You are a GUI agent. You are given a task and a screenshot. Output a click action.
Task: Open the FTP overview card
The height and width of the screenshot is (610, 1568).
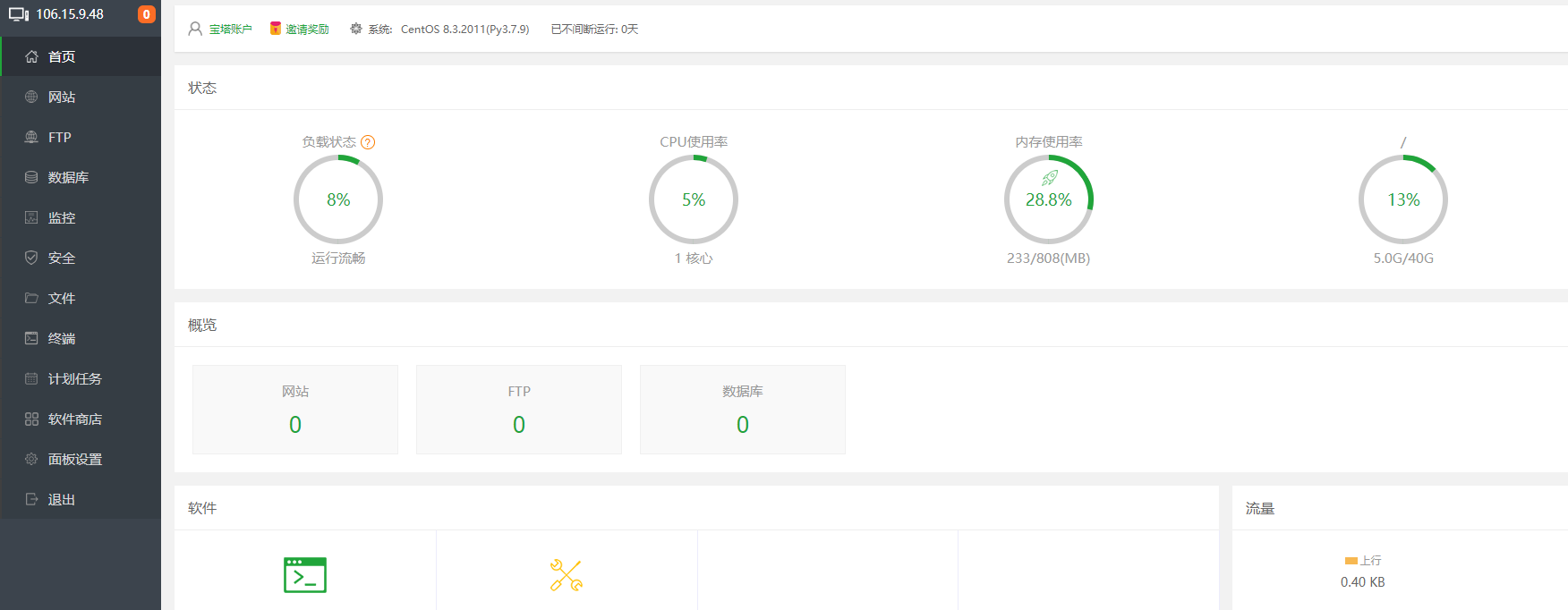point(519,410)
